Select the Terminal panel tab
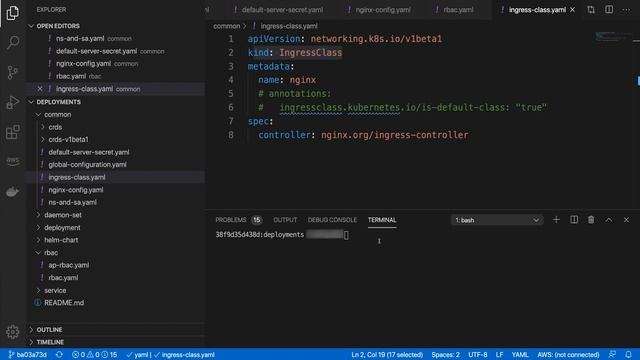This screenshot has height=360, width=640. tap(382, 220)
